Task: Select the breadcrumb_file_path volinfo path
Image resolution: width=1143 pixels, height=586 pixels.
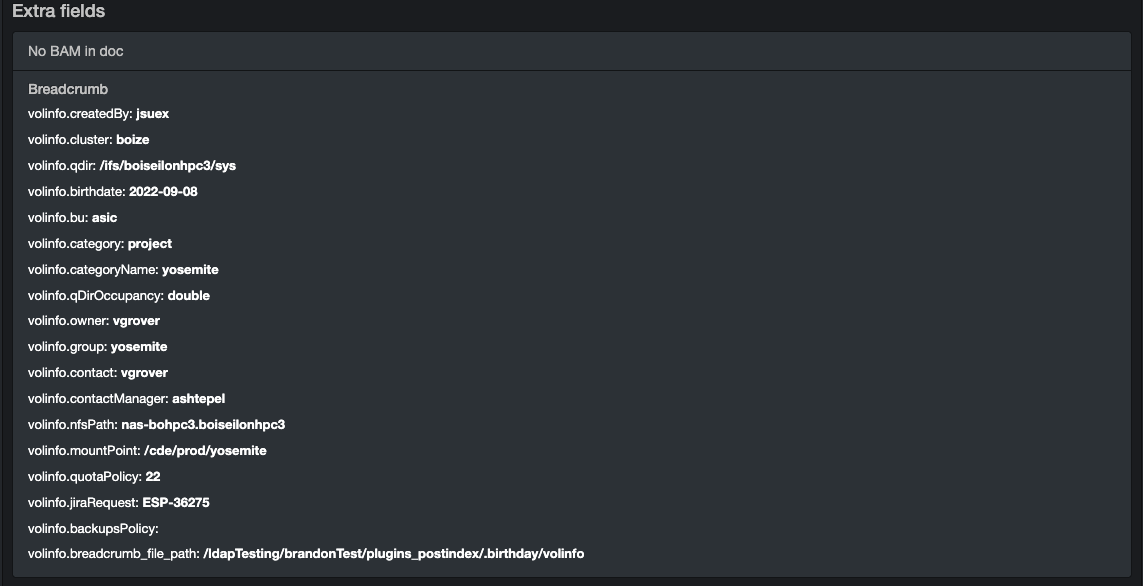Action: tap(394, 554)
